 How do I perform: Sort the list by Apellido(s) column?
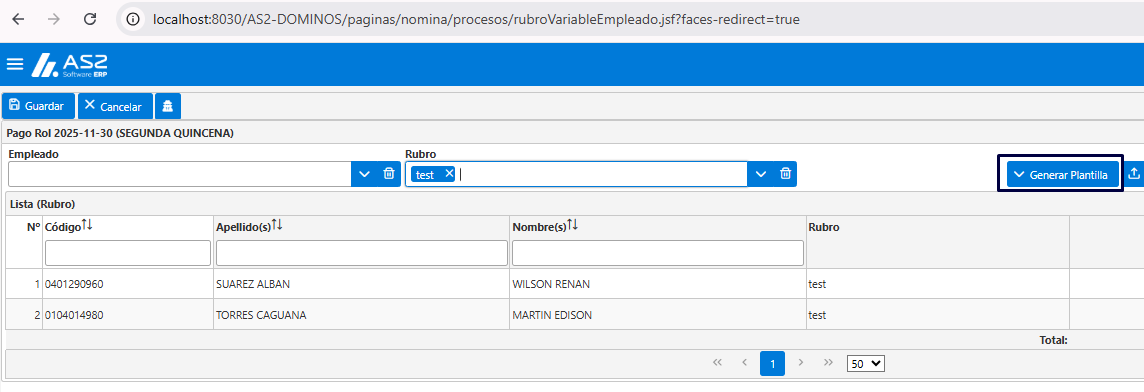coord(277,226)
